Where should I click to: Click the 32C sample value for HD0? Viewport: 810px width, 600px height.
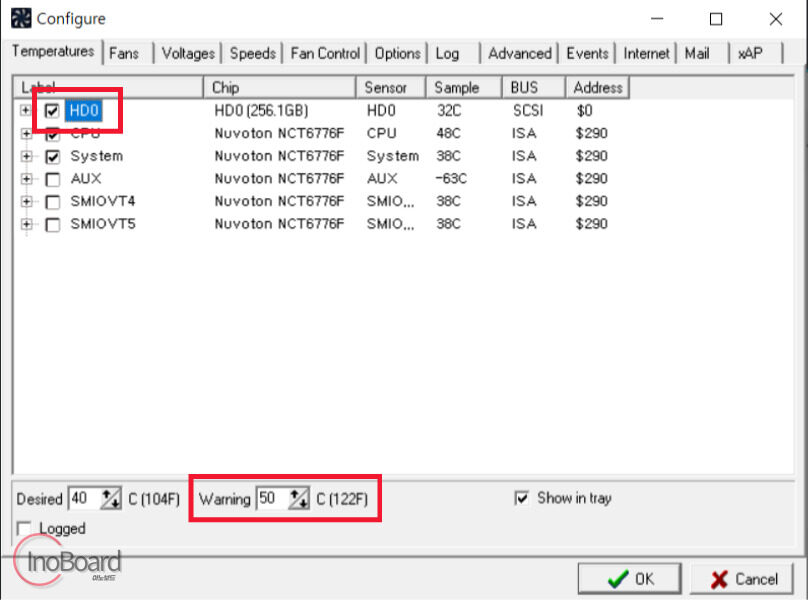tap(448, 111)
